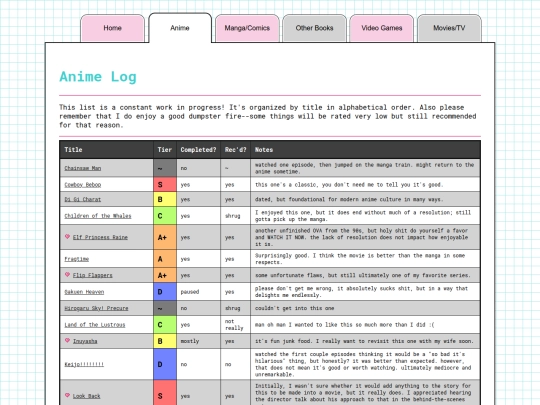Click the heart icon beside Inuyasha
The height and width of the screenshot is (405, 540).
click(x=68, y=341)
